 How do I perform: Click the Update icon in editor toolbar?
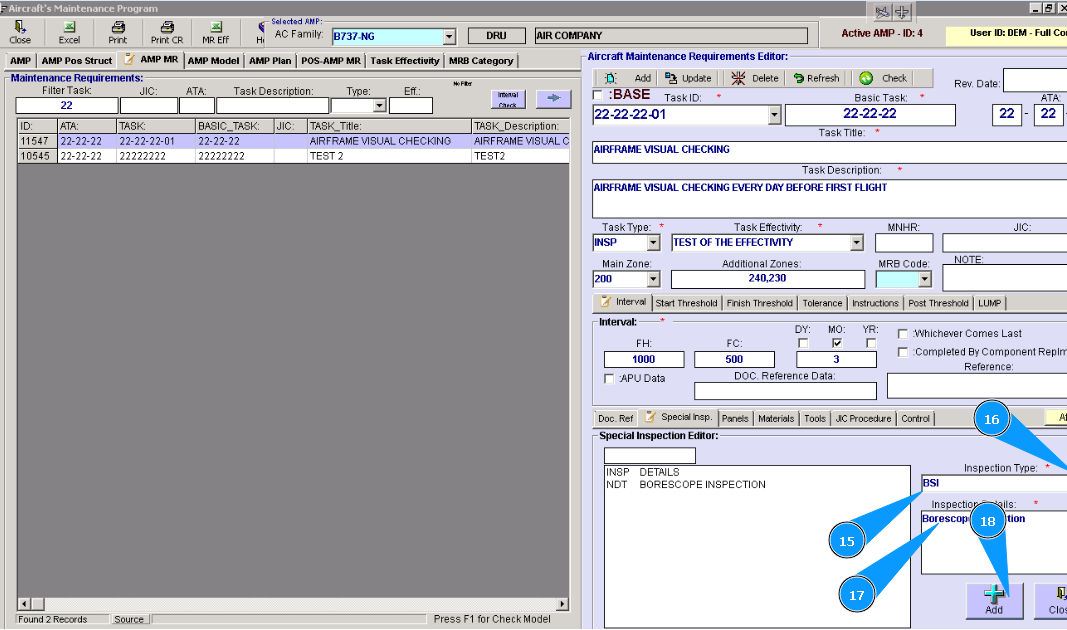click(x=671, y=78)
